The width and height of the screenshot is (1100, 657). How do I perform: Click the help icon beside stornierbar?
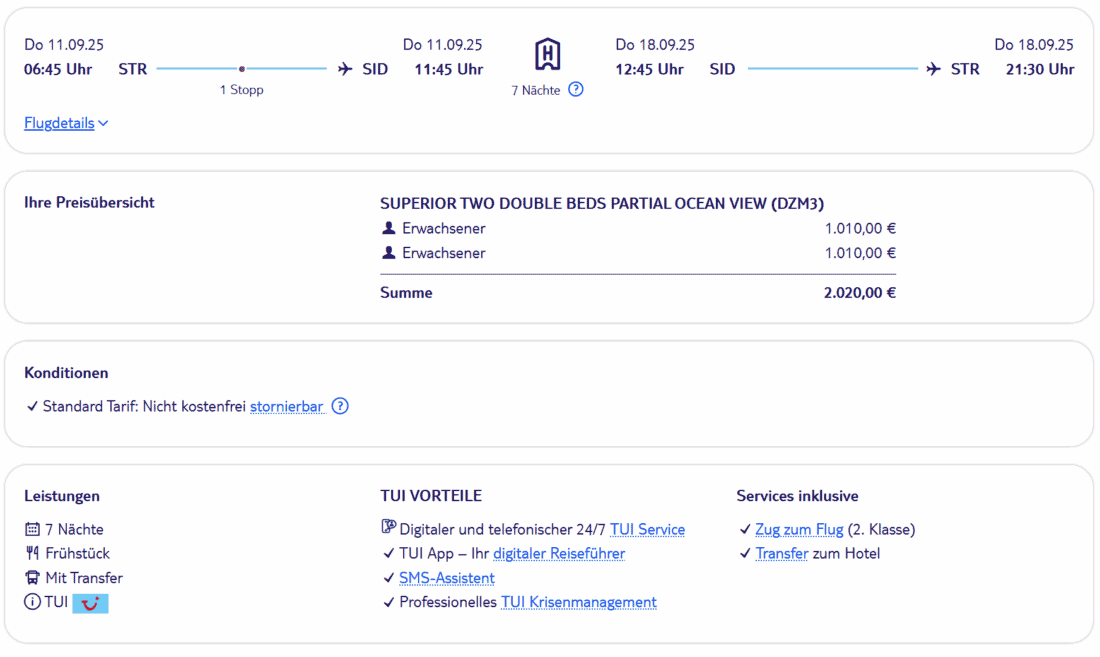point(340,407)
